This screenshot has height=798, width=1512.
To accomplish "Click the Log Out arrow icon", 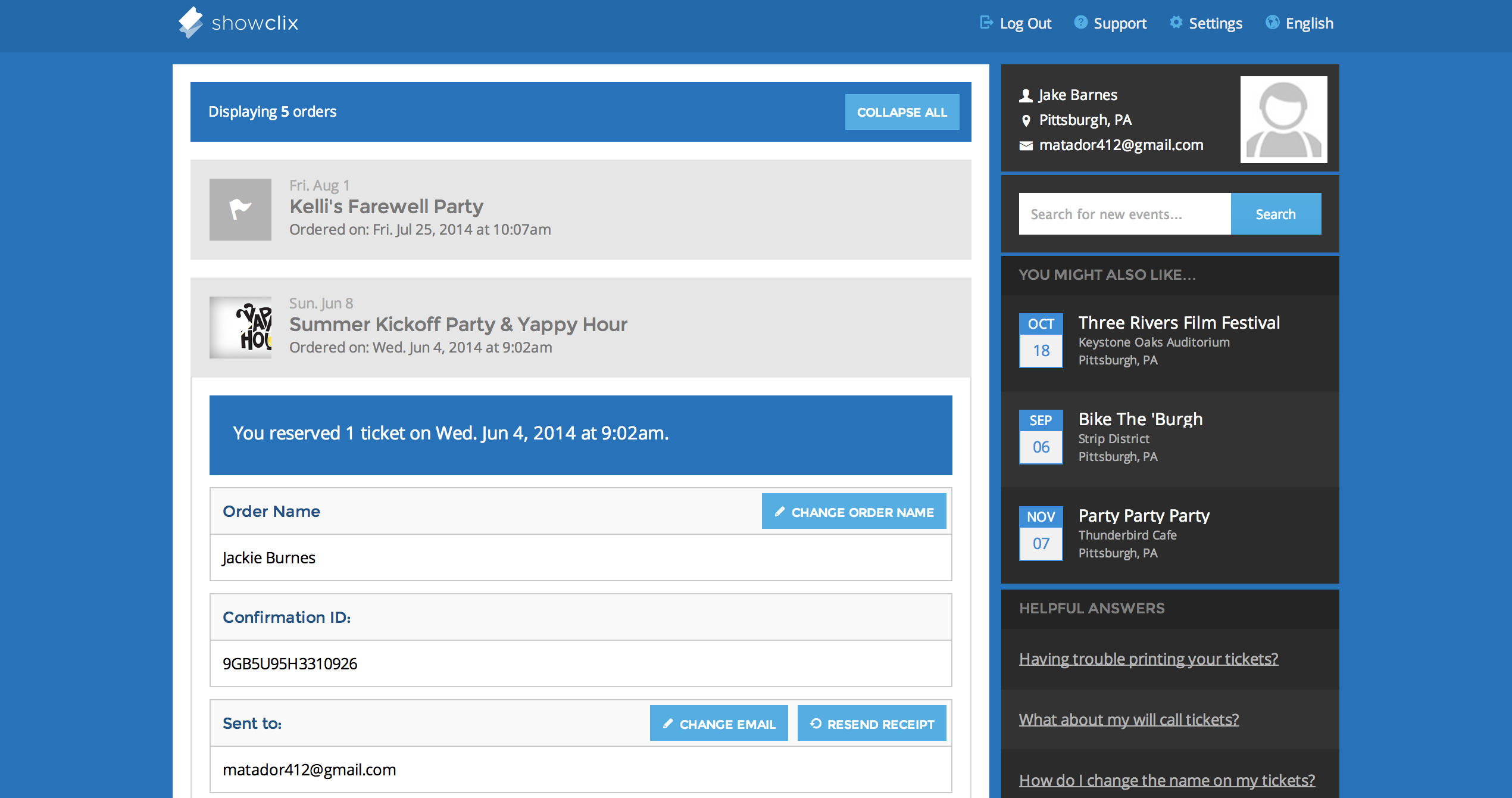I will coord(986,22).
